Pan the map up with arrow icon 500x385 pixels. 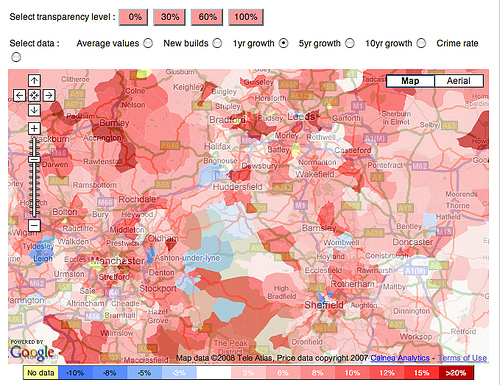[x=34, y=81]
